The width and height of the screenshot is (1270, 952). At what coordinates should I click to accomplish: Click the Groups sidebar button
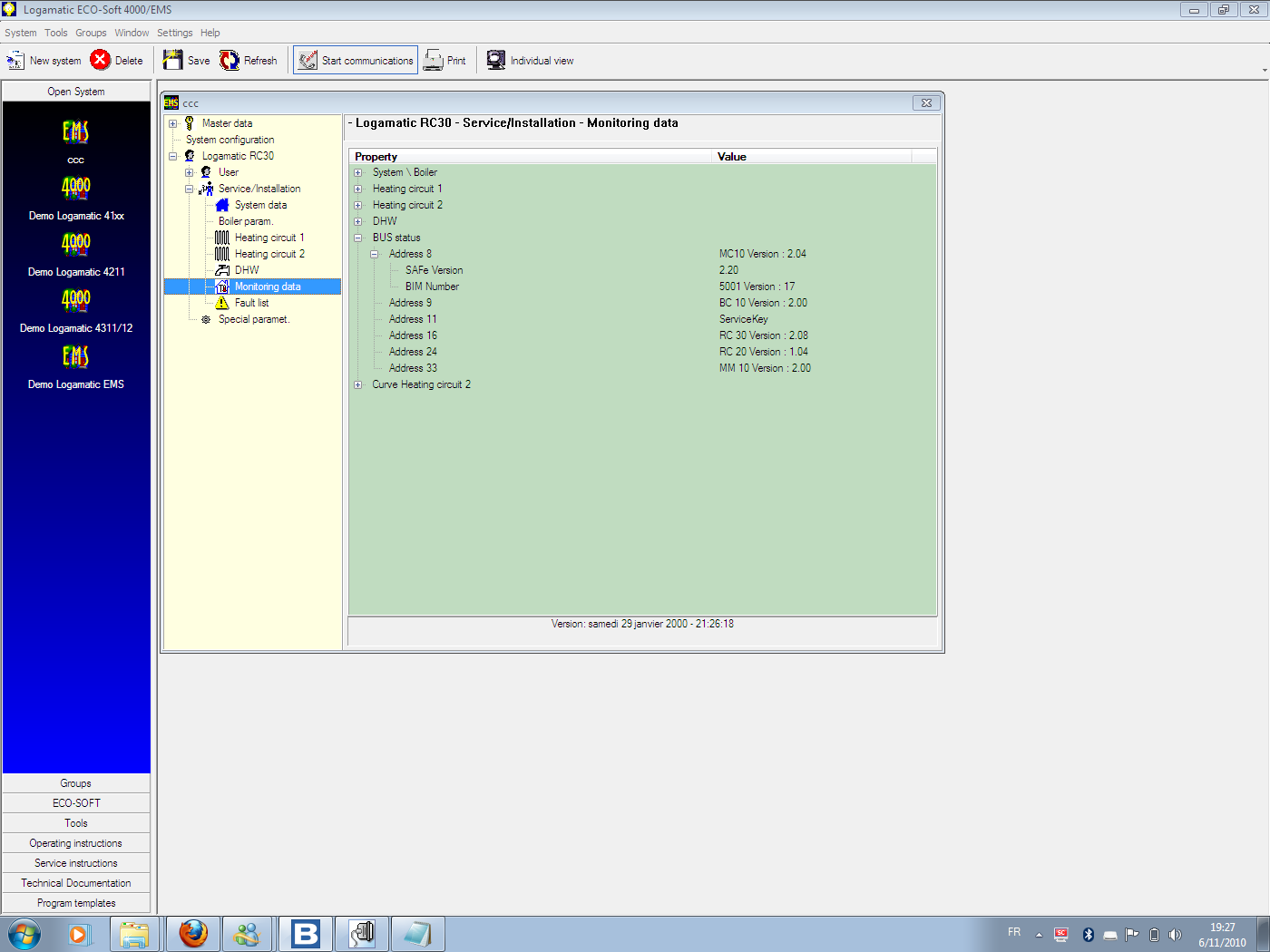point(76,783)
